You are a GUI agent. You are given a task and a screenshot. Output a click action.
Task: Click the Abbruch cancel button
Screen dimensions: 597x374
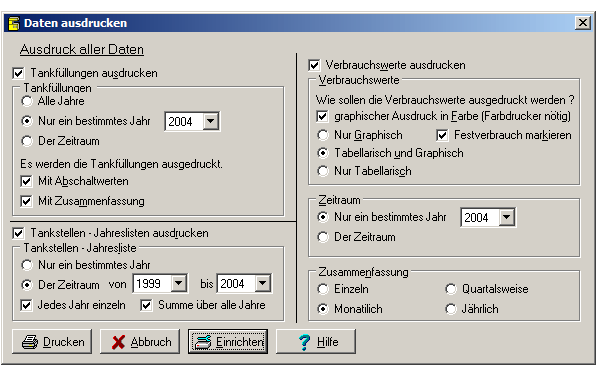[x=140, y=342]
